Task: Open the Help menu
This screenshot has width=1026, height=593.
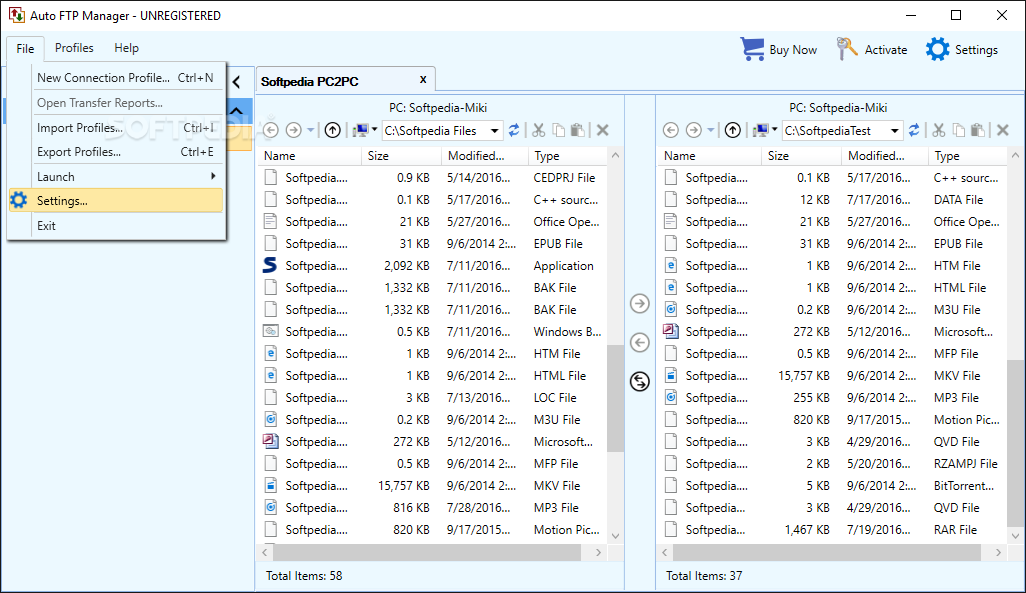Action: click(x=126, y=48)
